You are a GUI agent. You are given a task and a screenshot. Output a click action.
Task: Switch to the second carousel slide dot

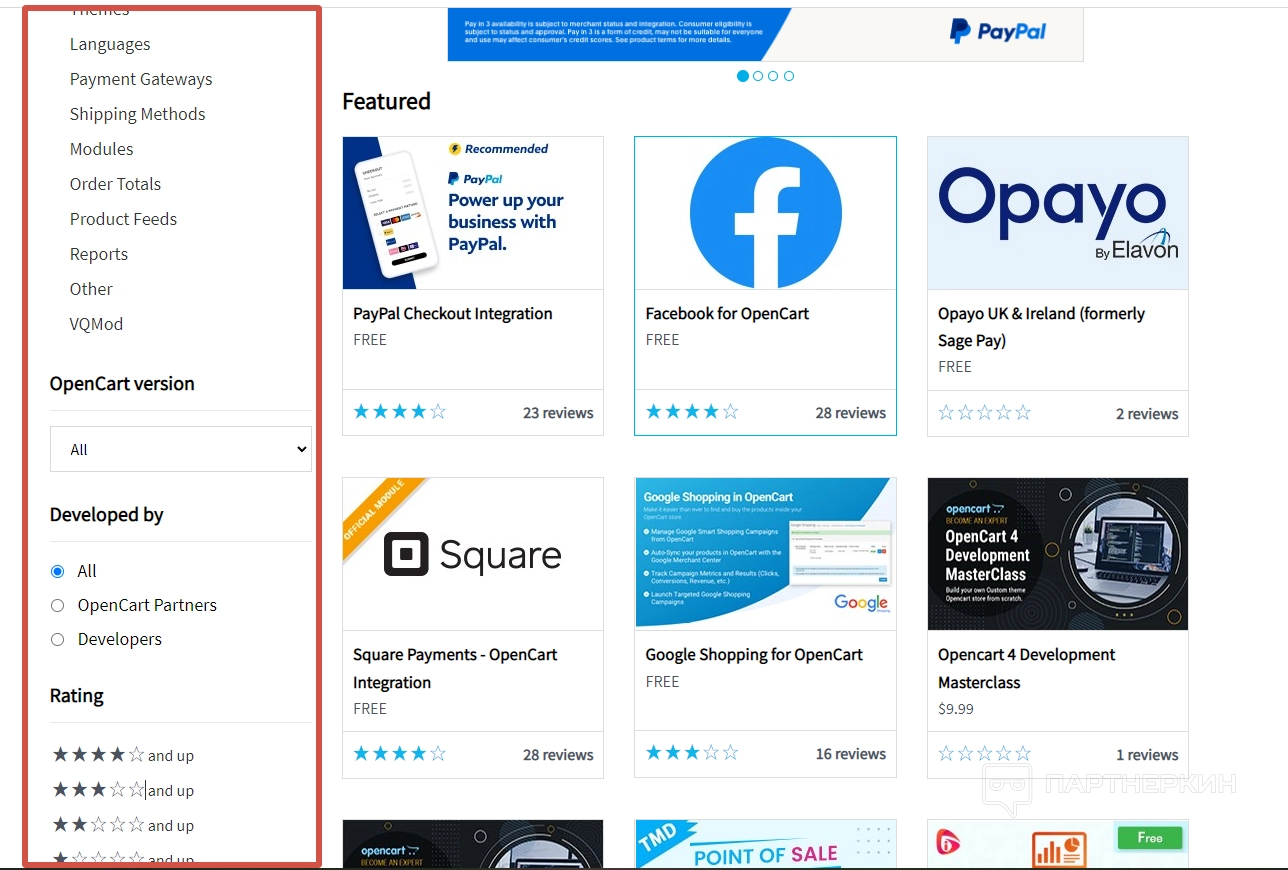pyautogui.click(x=758, y=76)
